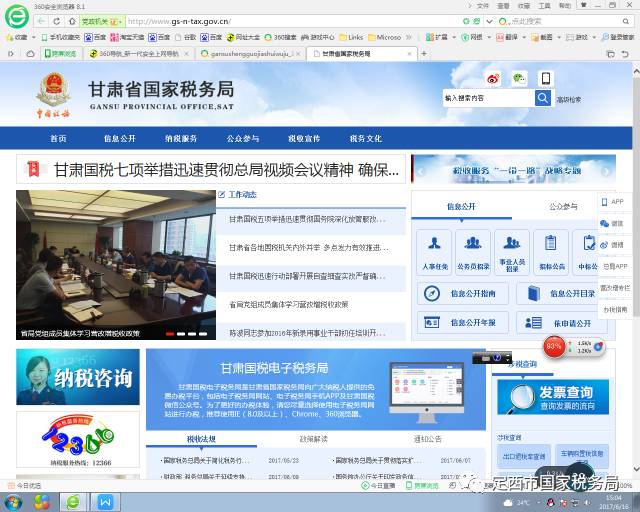Open 税务文化 in navigation bar

pyautogui.click(x=365, y=138)
